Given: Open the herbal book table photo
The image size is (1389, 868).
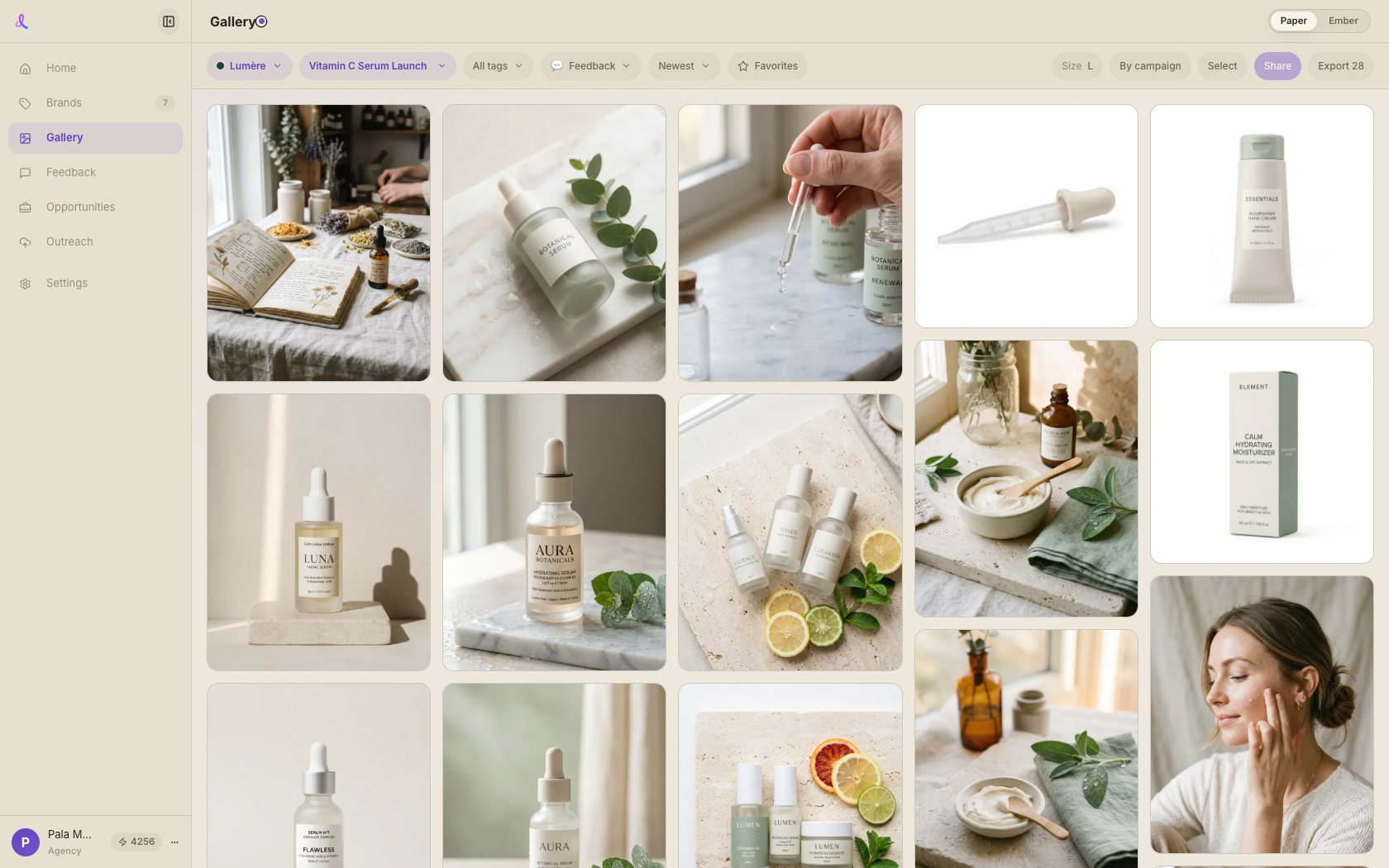Looking at the screenshot, I should (x=318, y=243).
